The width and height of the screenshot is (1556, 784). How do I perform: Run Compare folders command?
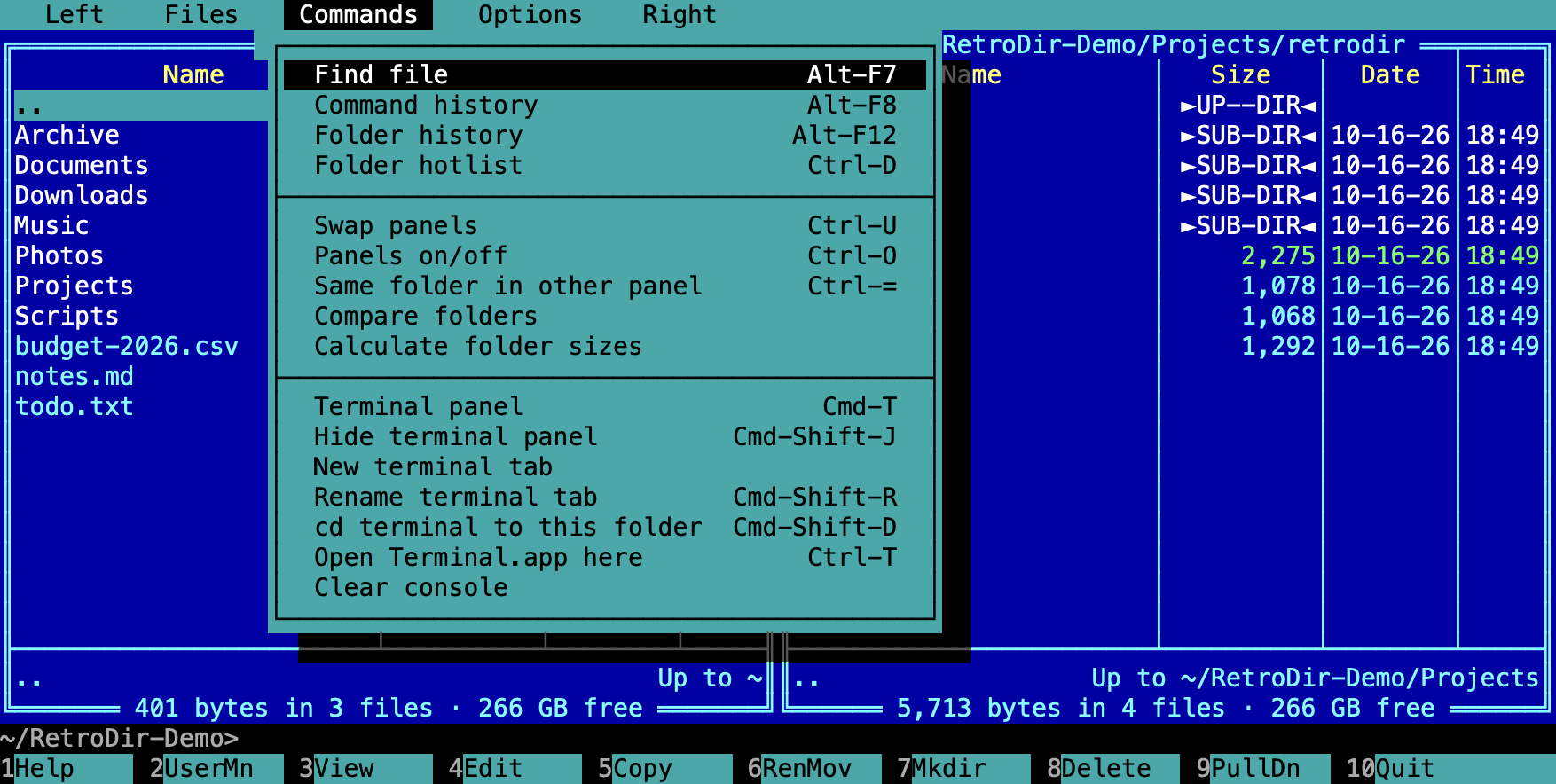pos(605,317)
